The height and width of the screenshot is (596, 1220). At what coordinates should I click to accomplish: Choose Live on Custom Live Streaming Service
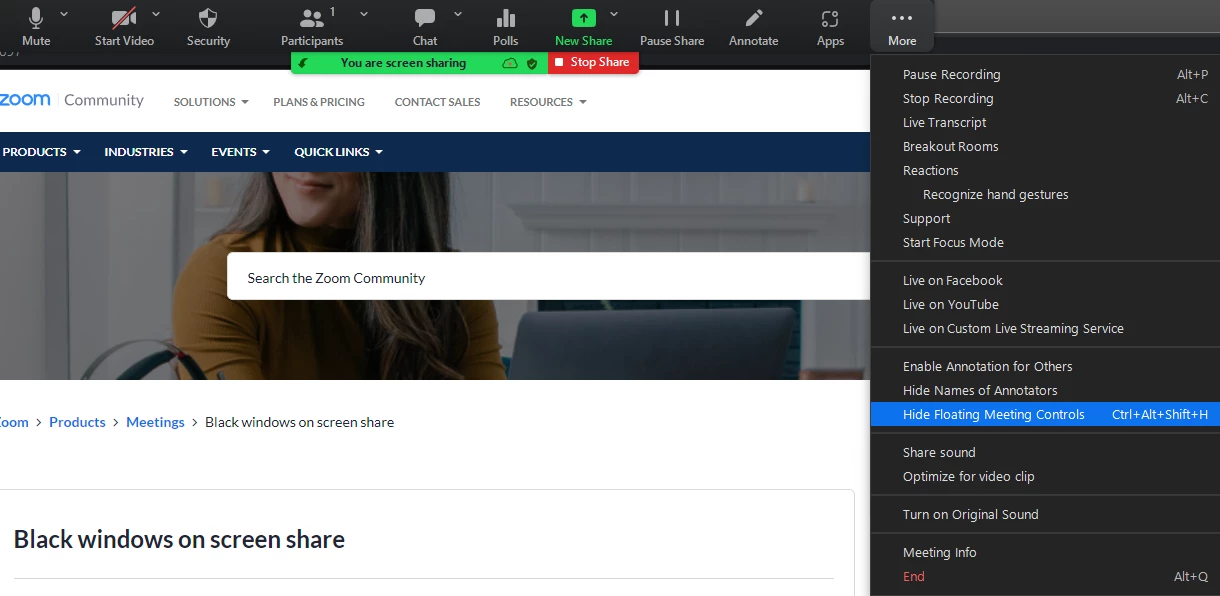[x=1045, y=329]
